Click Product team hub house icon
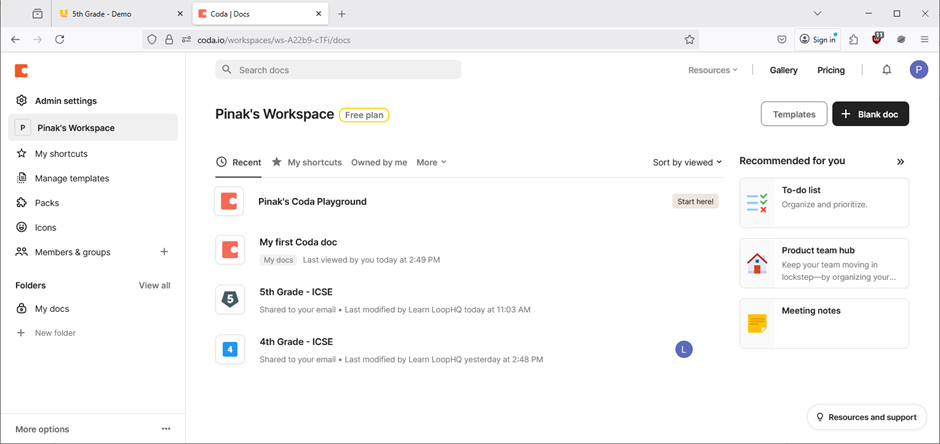Viewport: 940px width, 444px height. [x=757, y=263]
